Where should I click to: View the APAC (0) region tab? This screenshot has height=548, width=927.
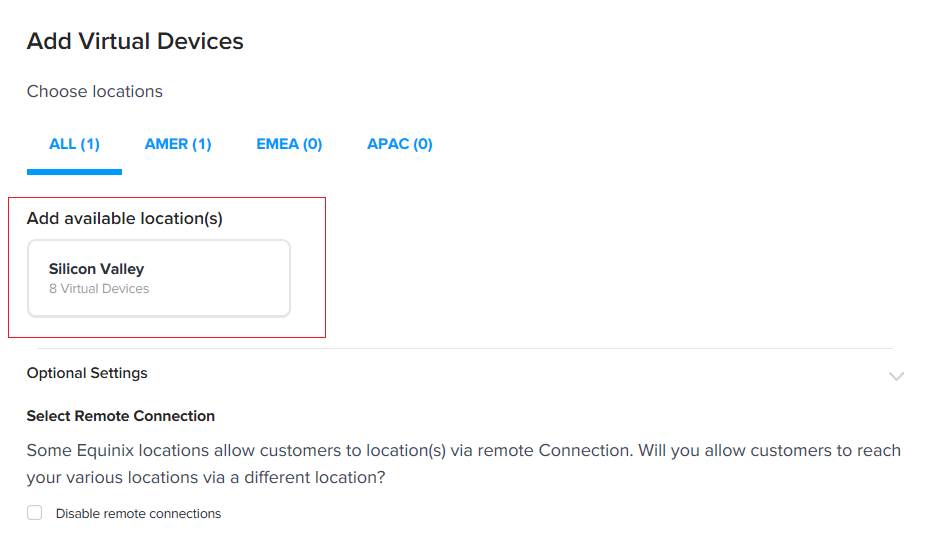[400, 144]
